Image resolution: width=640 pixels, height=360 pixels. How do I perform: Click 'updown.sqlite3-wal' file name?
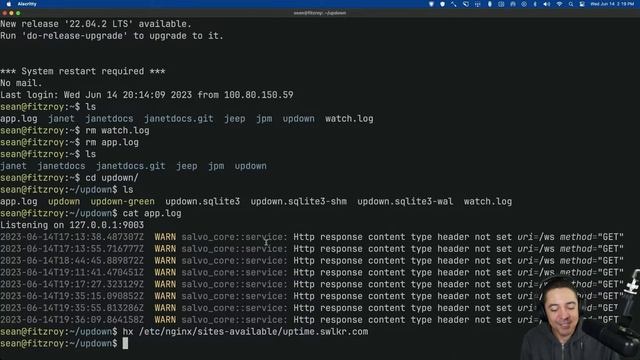405,201
